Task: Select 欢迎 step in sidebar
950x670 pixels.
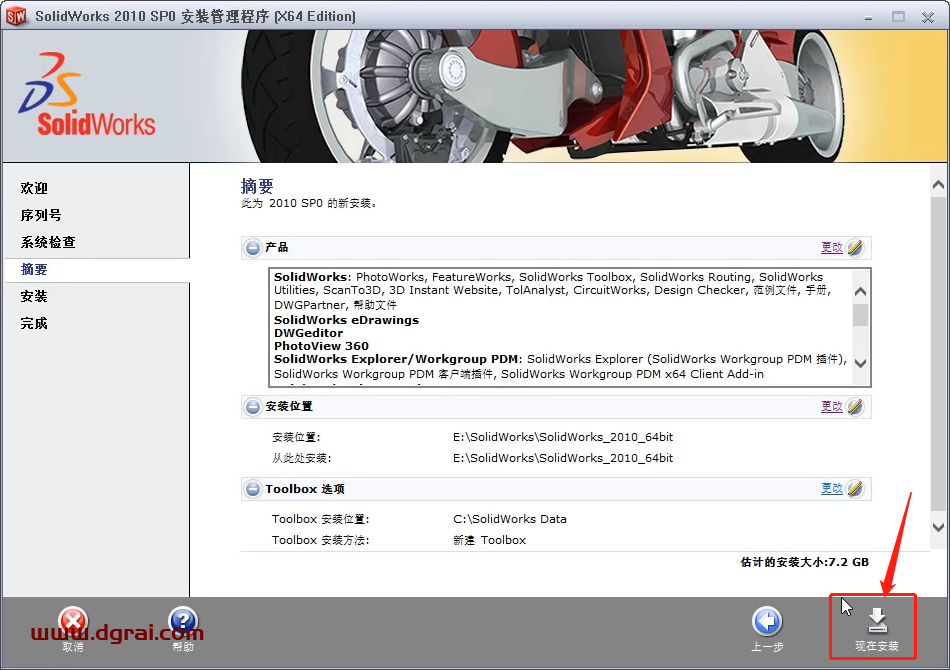Action: pyautogui.click(x=34, y=188)
